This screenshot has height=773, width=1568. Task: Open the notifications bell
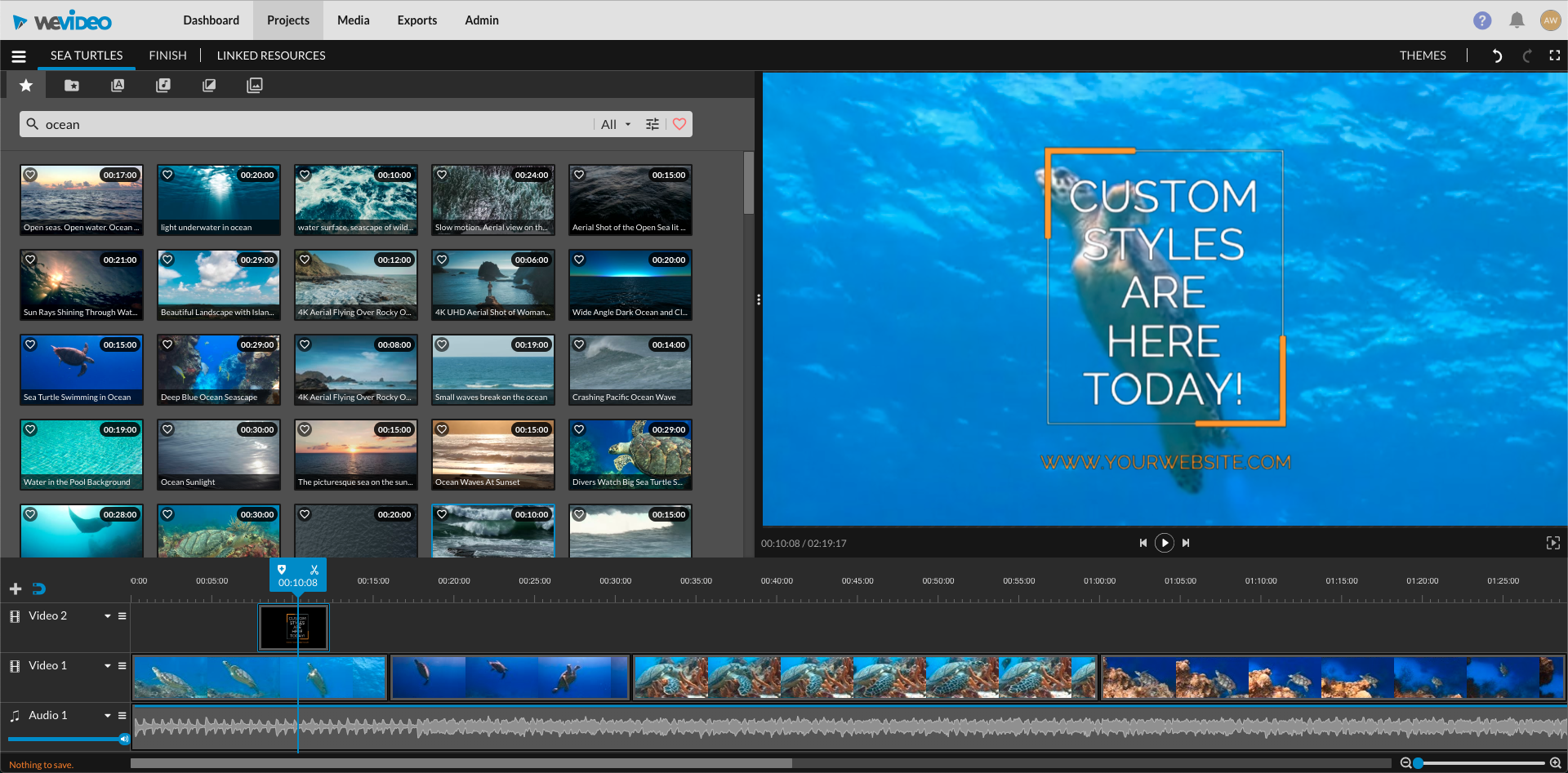coord(1517,20)
